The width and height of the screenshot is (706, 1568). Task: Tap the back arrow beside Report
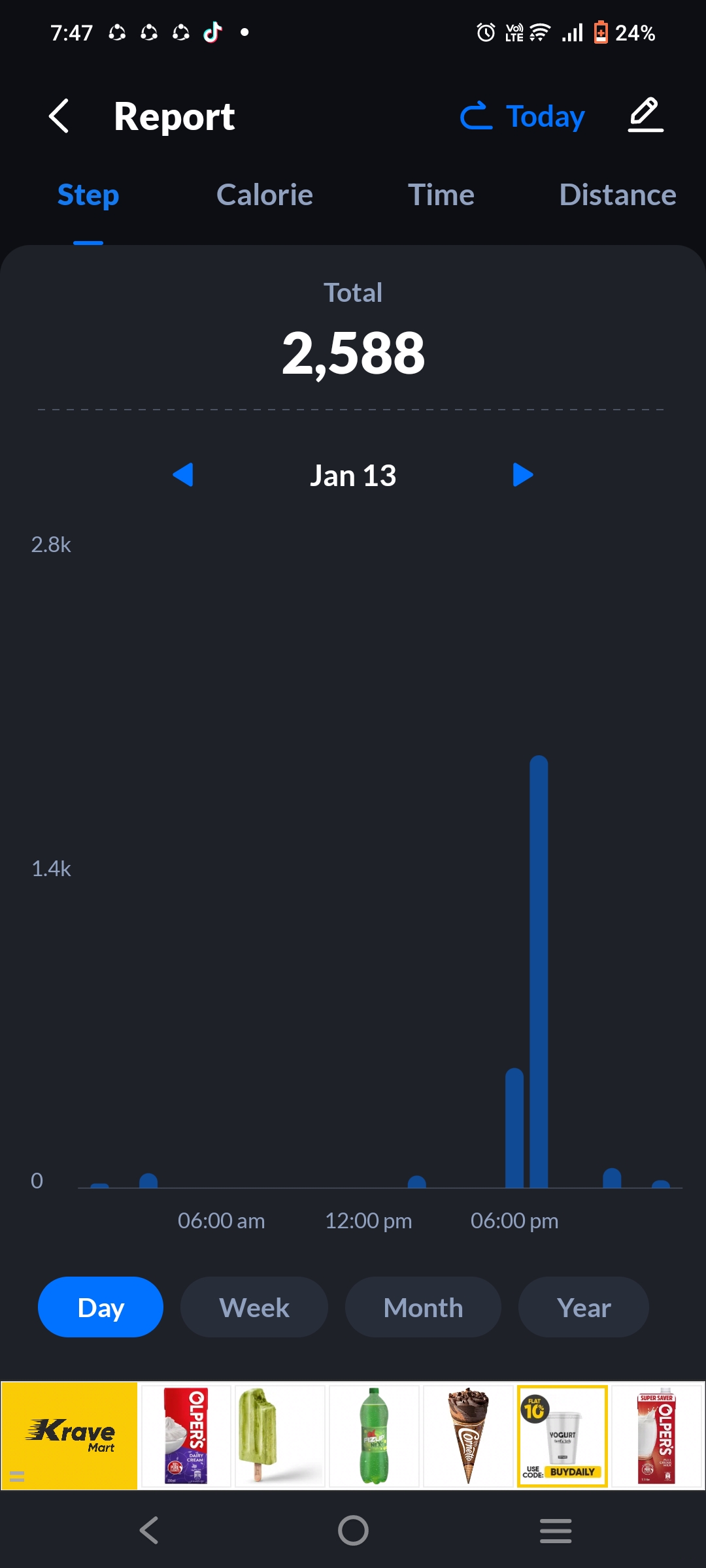pyautogui.click(x=59, y=116)
